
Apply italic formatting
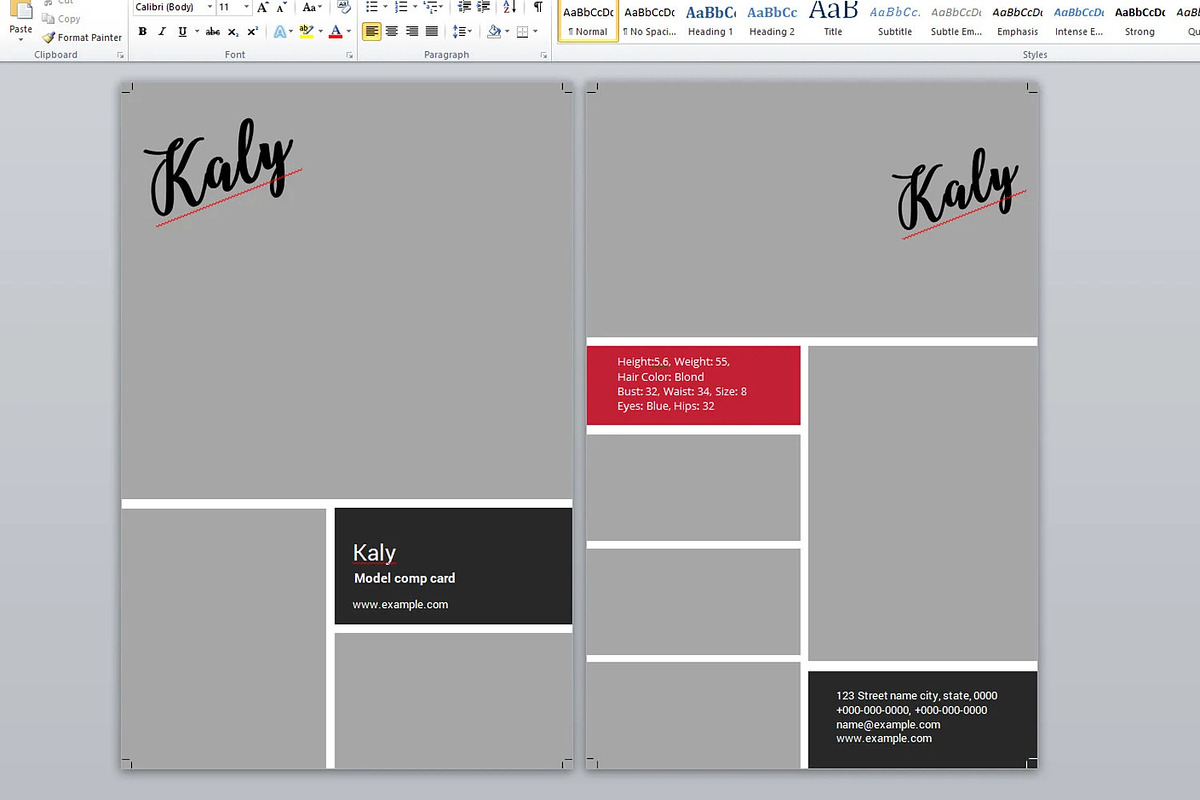162,32
